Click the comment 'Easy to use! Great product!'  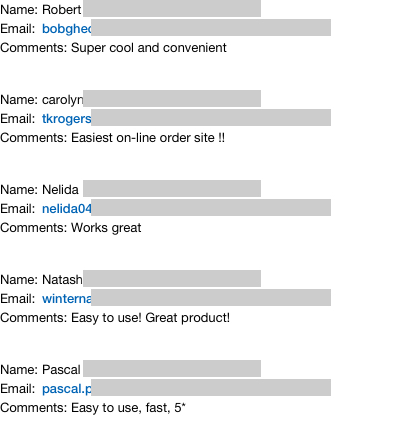[x=150, y=318]
